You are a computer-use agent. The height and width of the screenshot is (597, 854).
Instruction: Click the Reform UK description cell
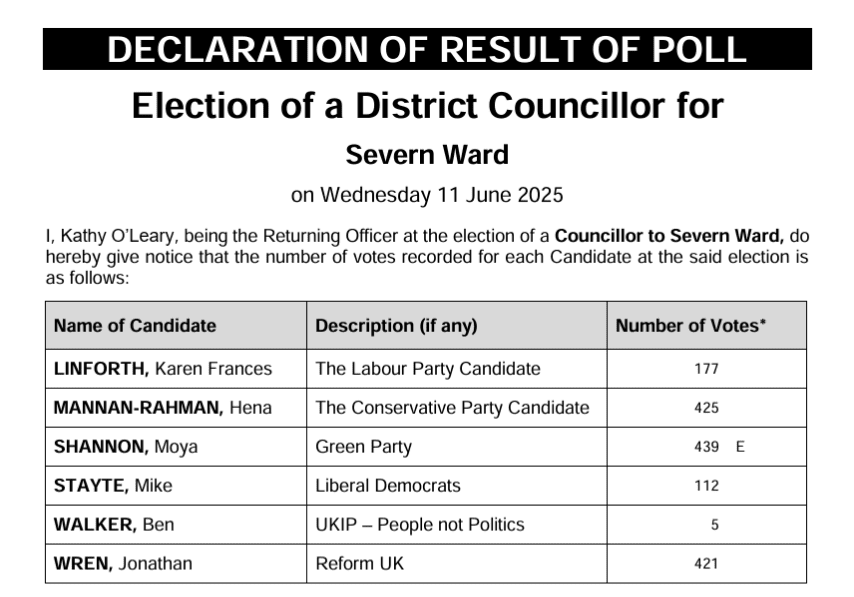[x=360, y=564]
